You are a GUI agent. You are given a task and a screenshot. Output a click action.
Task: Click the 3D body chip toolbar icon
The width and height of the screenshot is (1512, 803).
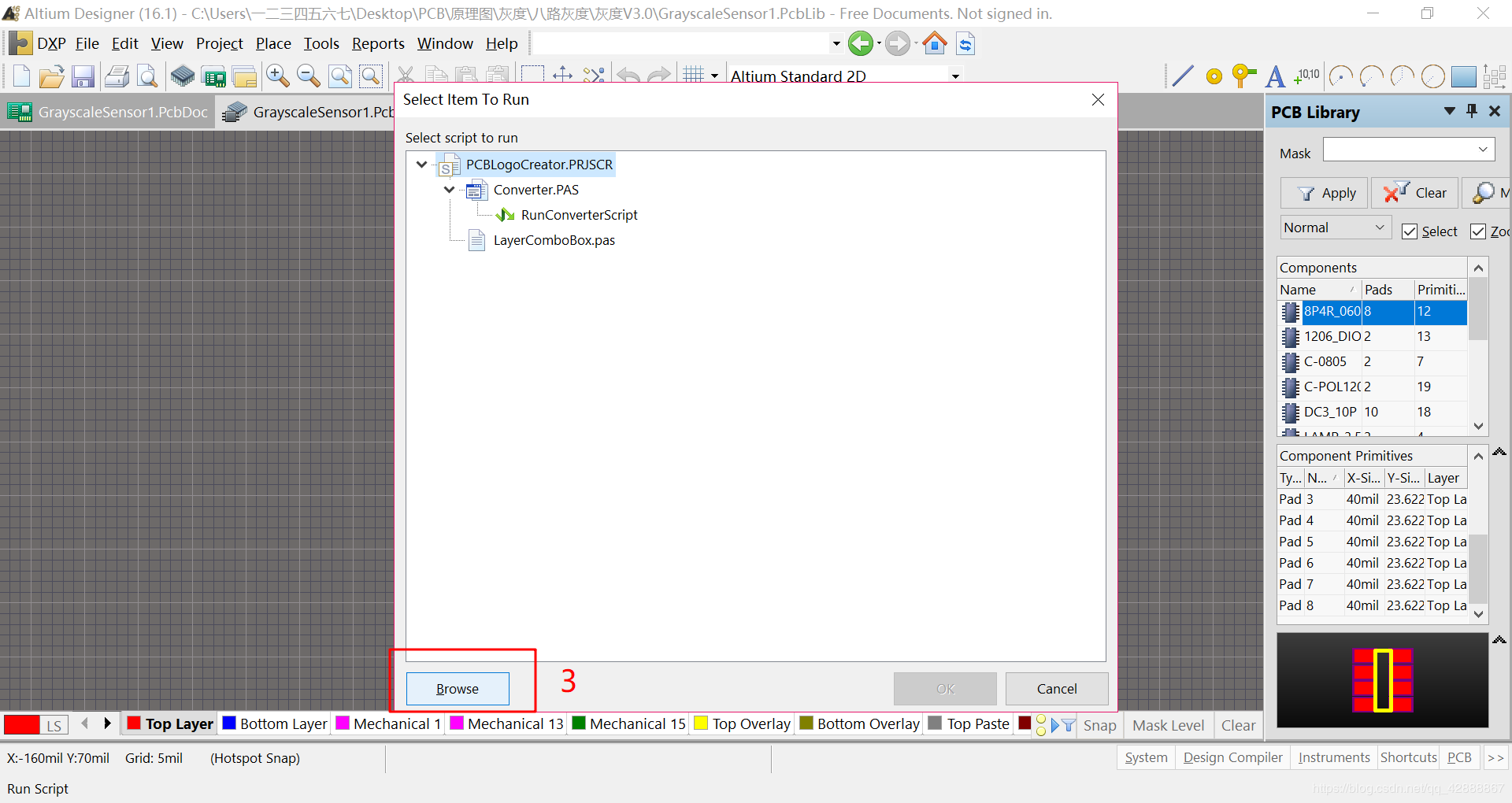(183, 76)
